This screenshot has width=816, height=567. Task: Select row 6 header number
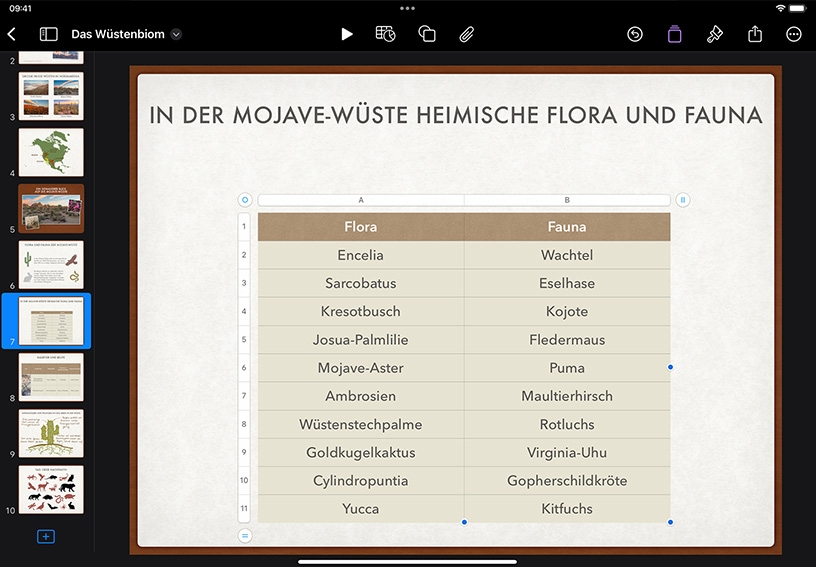[244, 368]
